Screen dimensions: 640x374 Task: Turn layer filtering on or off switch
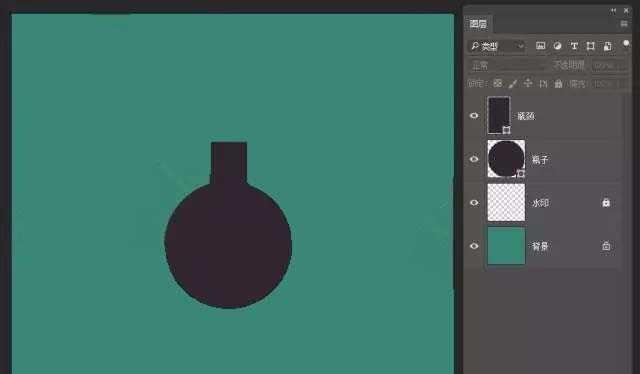click(626, 45)
